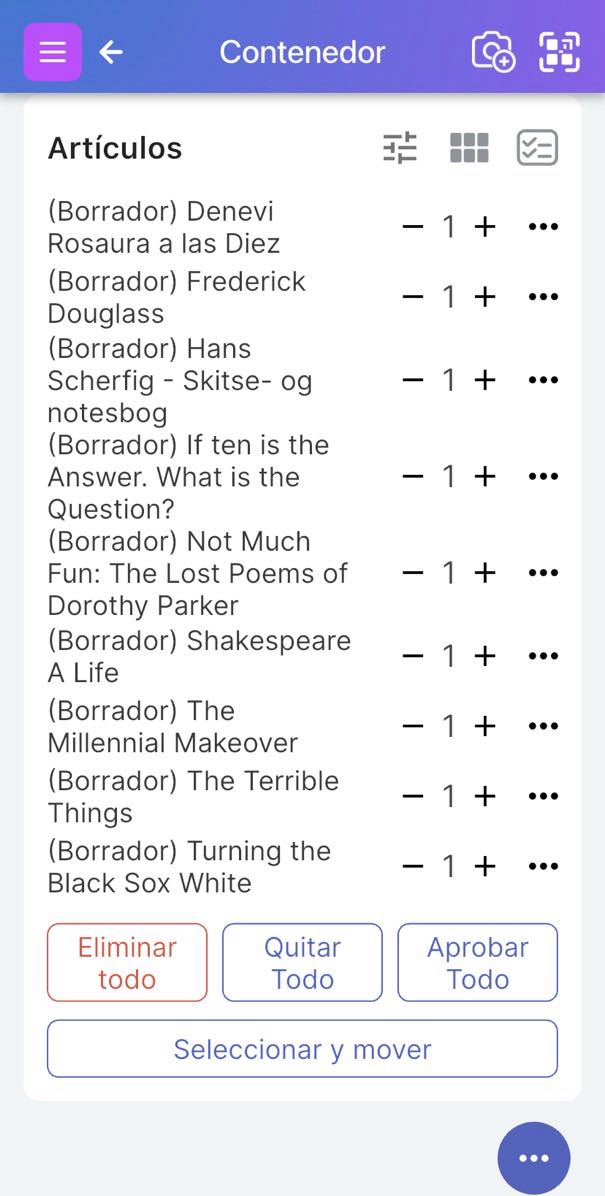
Task: Tap Seleccionar y mover
Action: (302, 1049)
